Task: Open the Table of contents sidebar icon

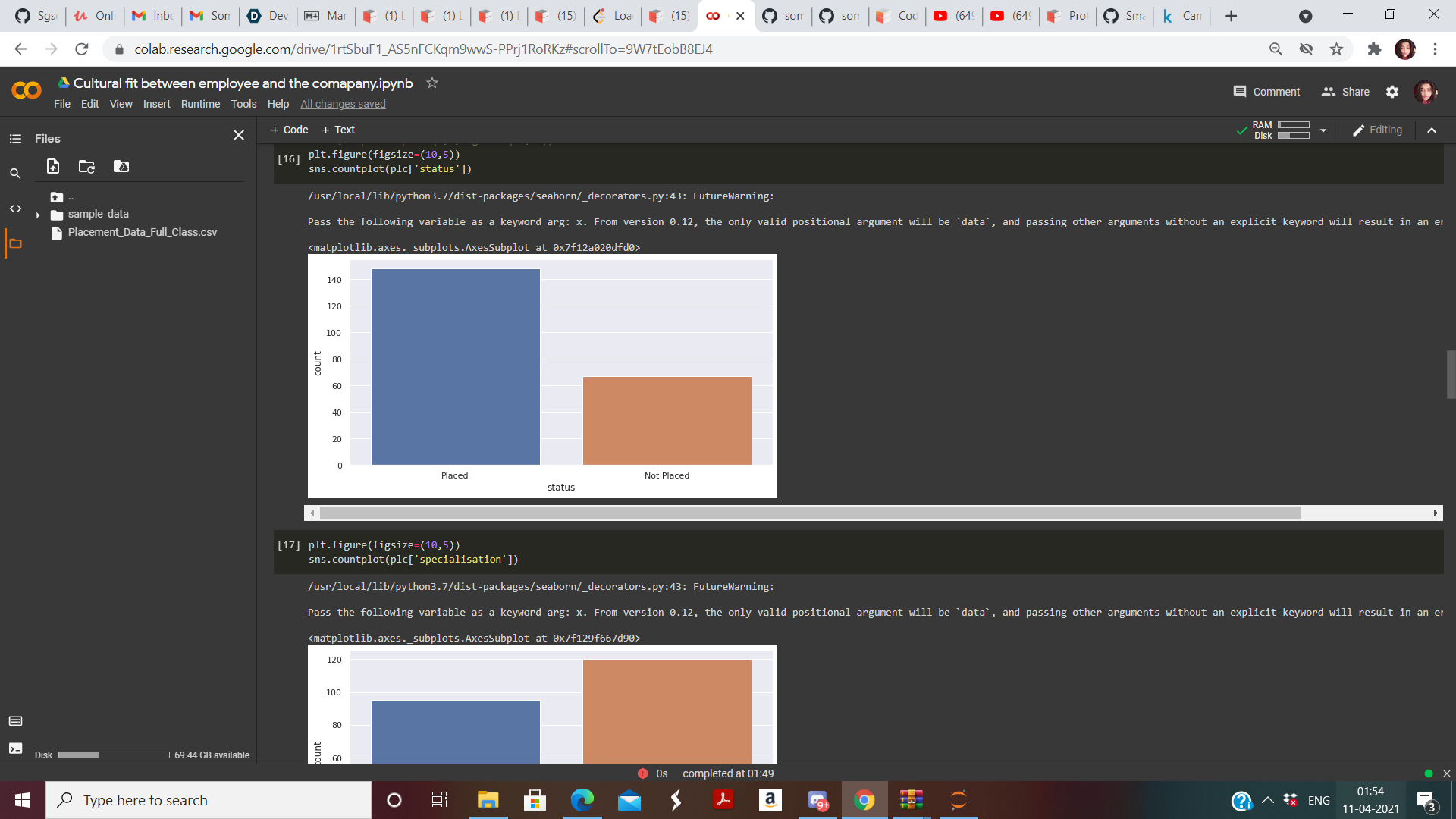Action: [x=15, y=139]
